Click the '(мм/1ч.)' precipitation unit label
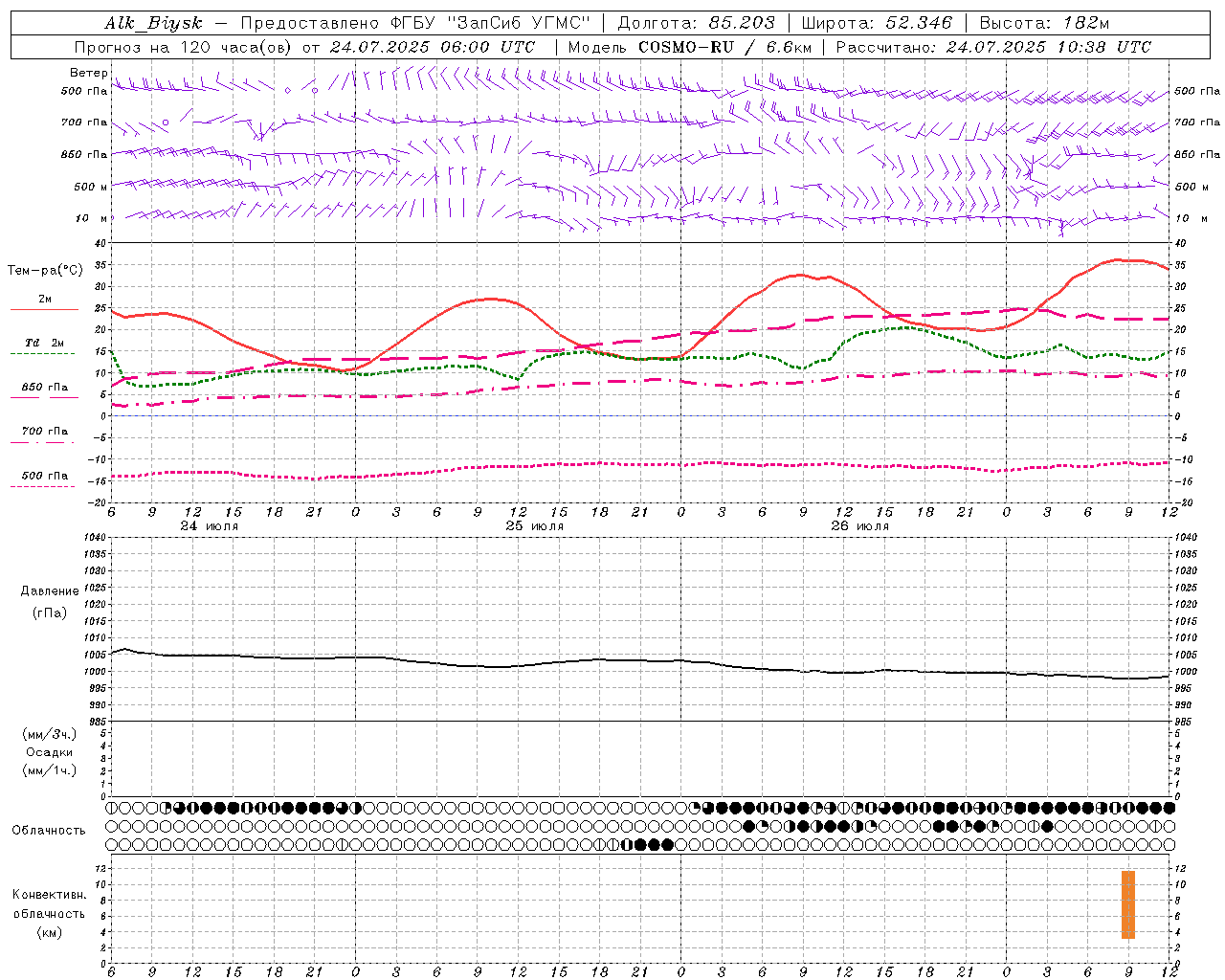This screenshot has height=980, width=1225. click(x=50, y=770)
